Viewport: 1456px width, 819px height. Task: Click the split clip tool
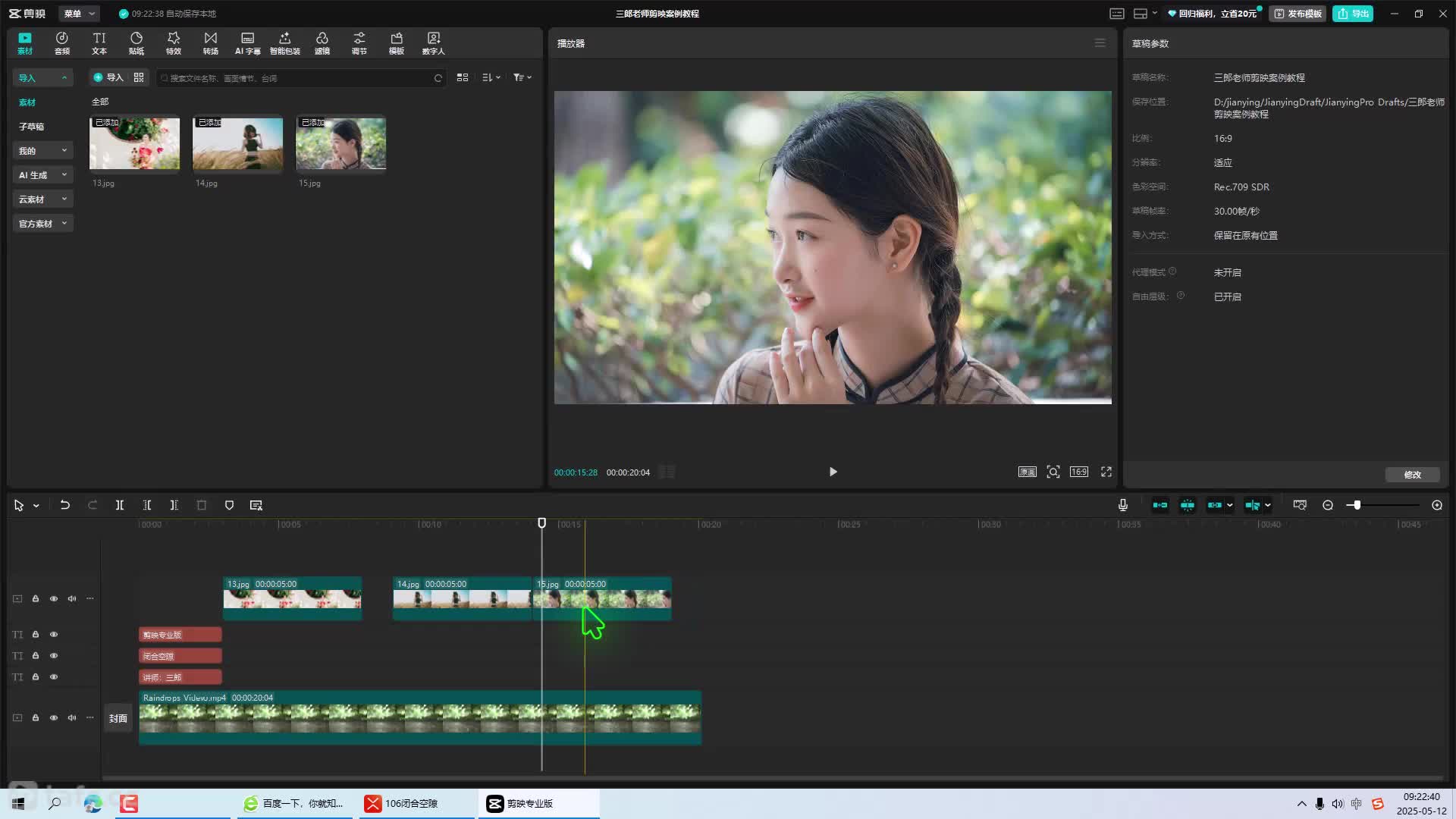tap(119, 505)
